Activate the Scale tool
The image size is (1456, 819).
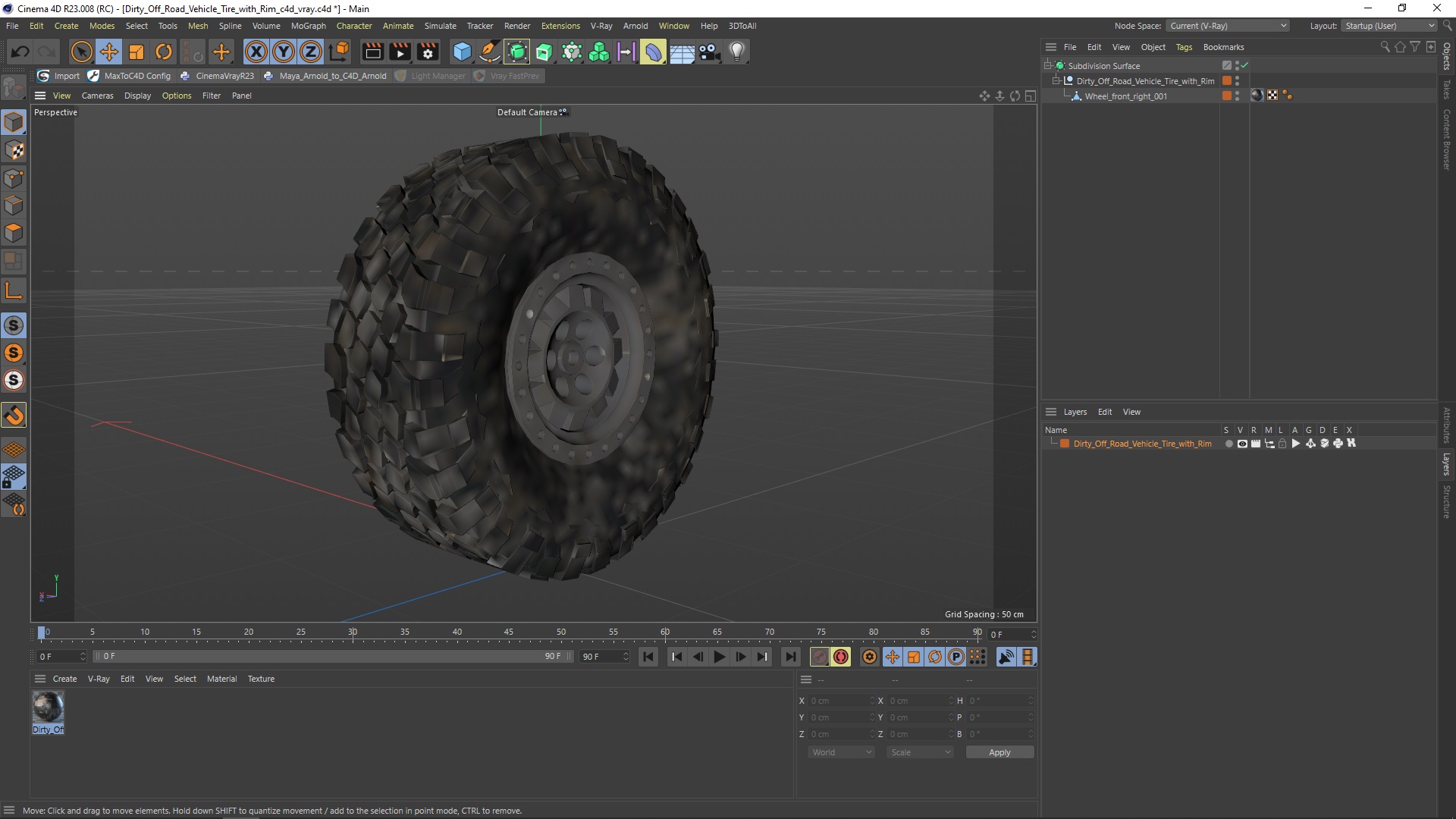(136, 52)
